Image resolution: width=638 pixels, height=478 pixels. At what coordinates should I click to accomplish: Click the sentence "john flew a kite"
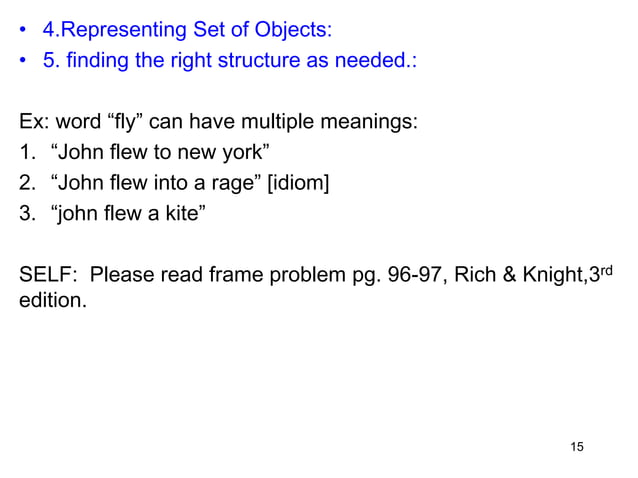[128, 213]
